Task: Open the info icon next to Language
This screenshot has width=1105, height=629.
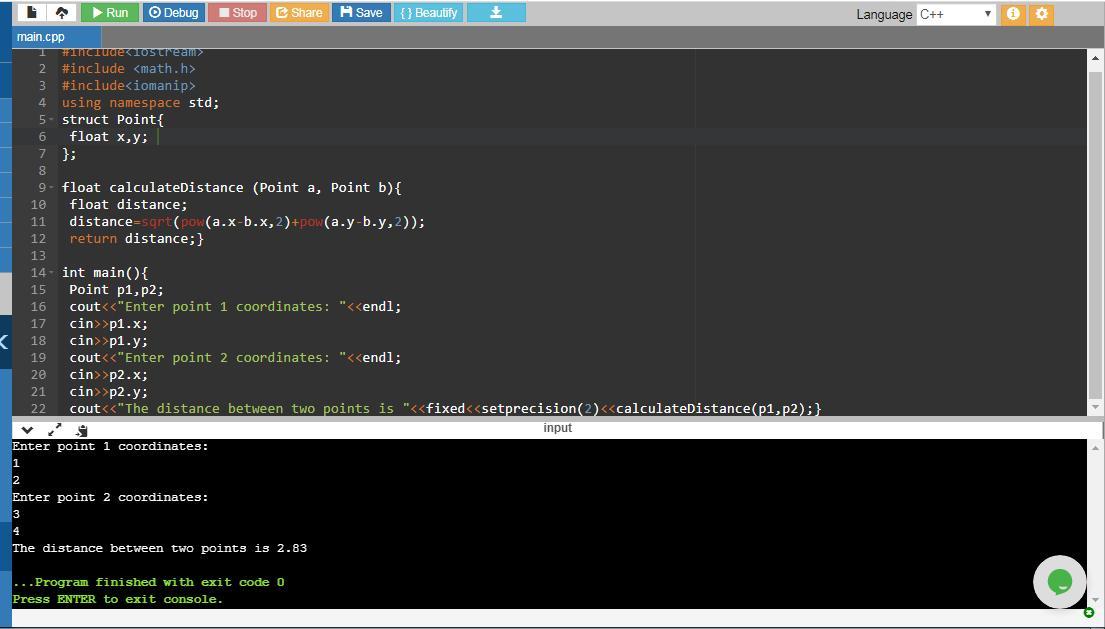Action: pyautogui.click(x=1012, y=14)
